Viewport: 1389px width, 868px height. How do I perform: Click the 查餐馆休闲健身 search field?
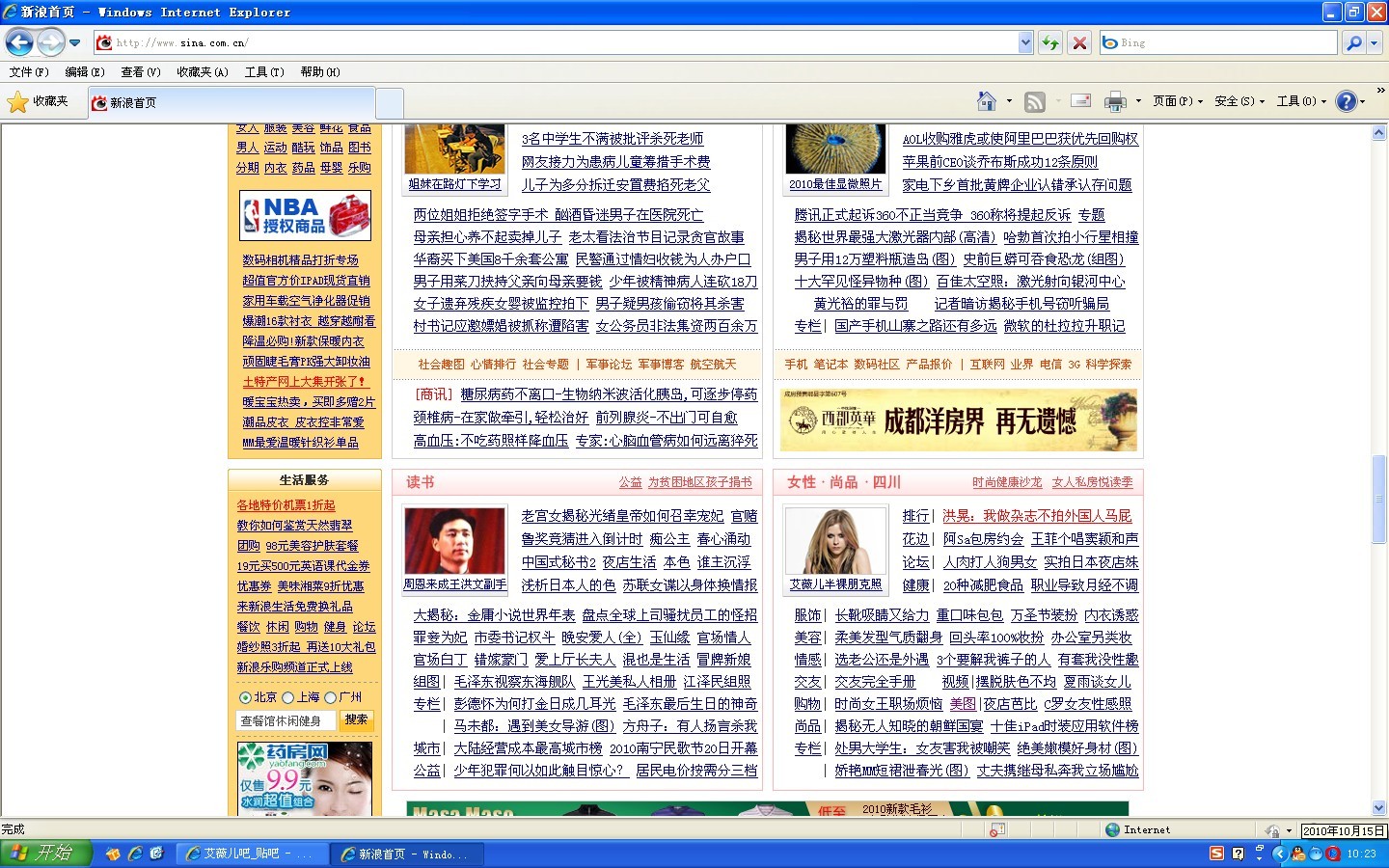coord(286,720)
